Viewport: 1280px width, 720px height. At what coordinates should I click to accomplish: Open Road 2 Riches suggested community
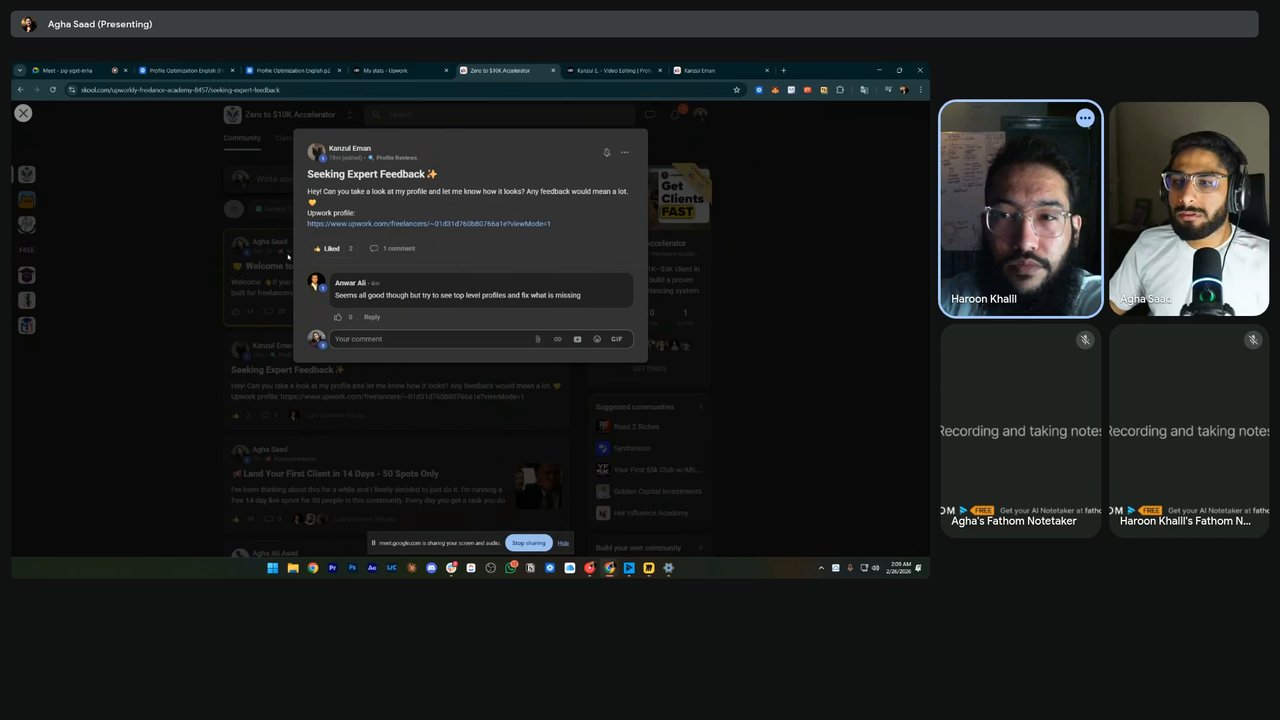(636, 427)
